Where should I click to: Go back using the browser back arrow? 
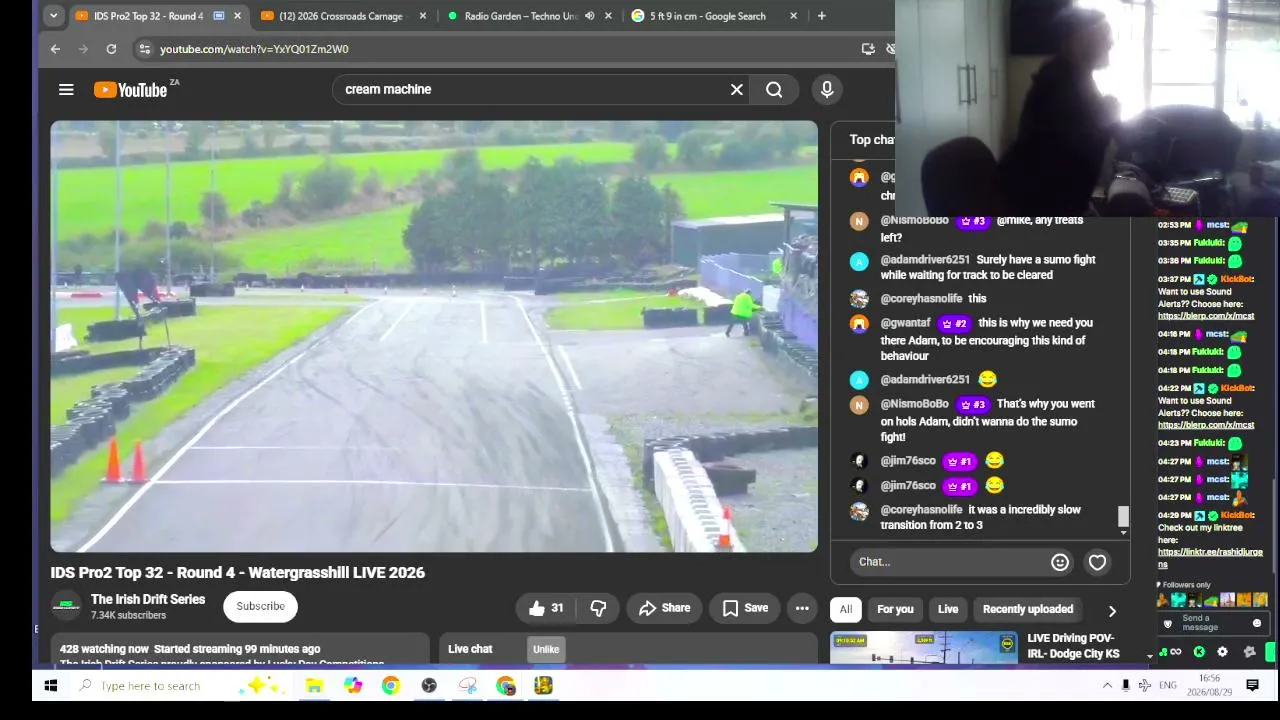(x=55, y=48)
